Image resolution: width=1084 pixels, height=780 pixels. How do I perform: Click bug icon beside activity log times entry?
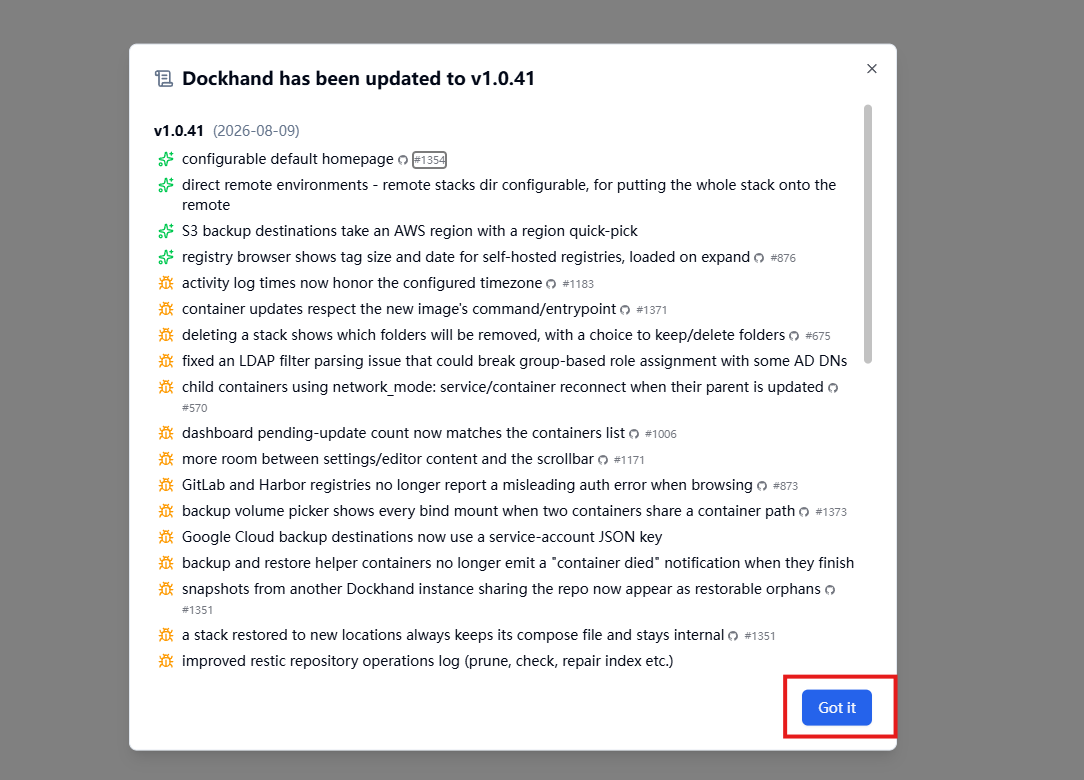[166, 283]
